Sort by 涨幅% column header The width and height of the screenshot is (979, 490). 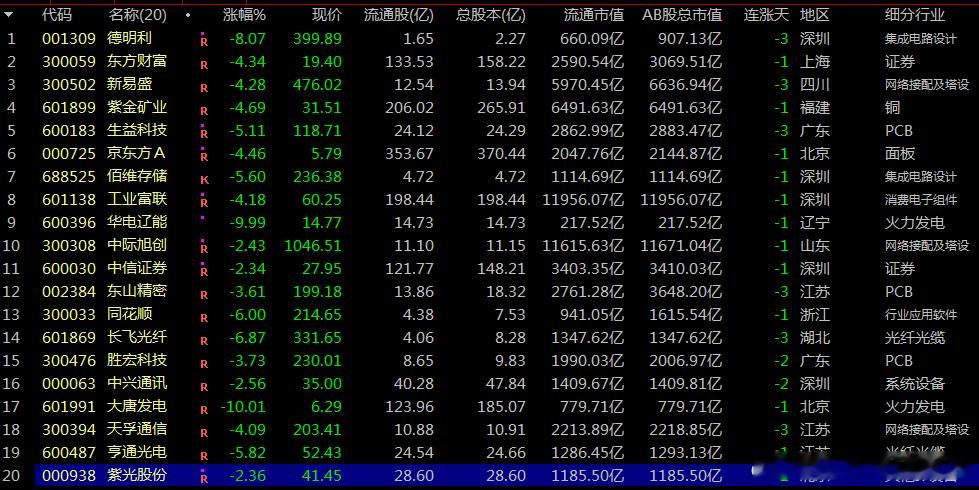click(x=244, y=15)
